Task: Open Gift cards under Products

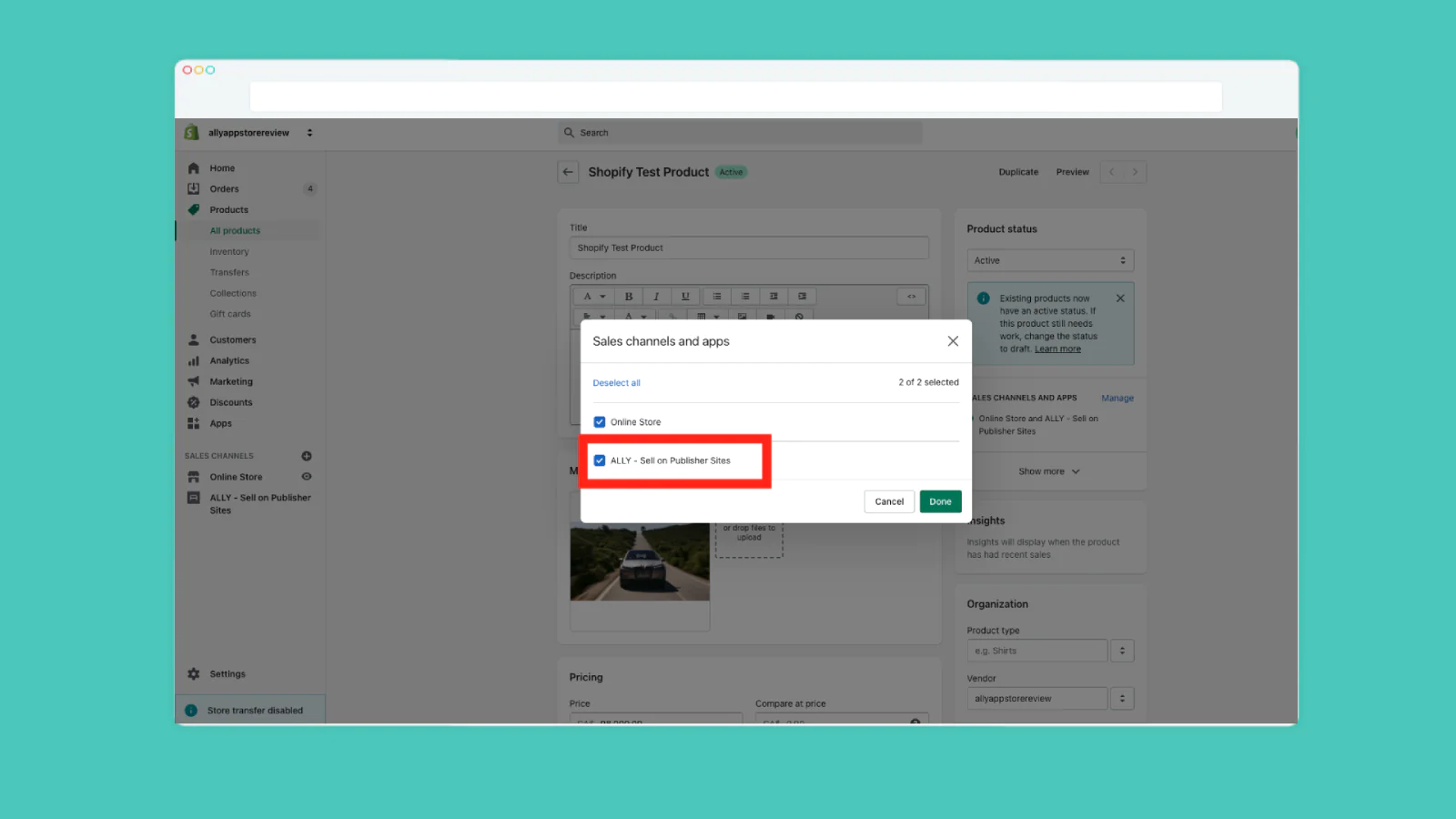Action: coord(230,314)
